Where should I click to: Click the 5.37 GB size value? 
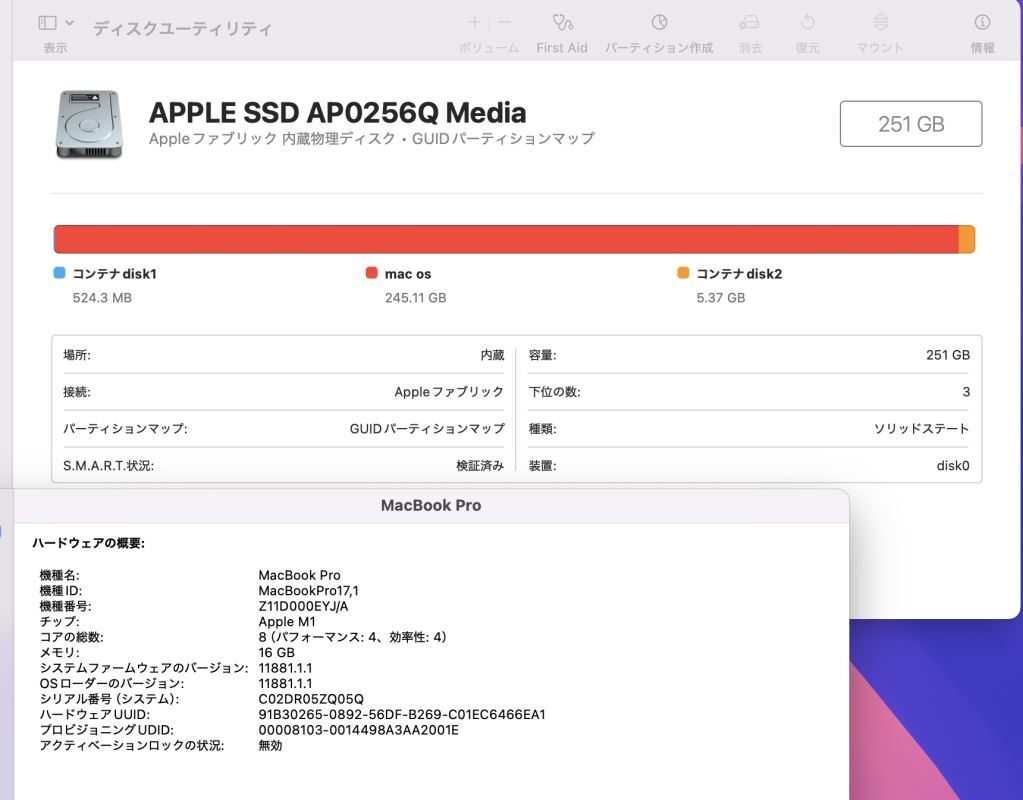721,298
